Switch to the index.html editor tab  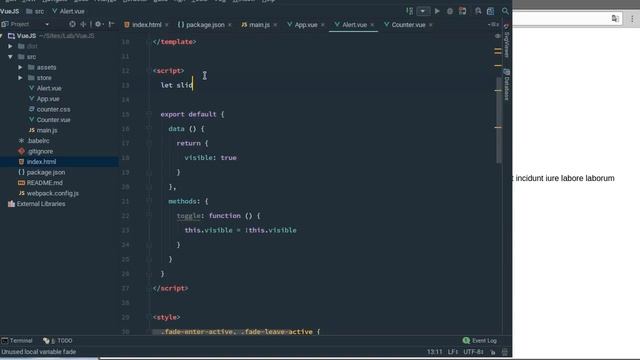[143, 25]
